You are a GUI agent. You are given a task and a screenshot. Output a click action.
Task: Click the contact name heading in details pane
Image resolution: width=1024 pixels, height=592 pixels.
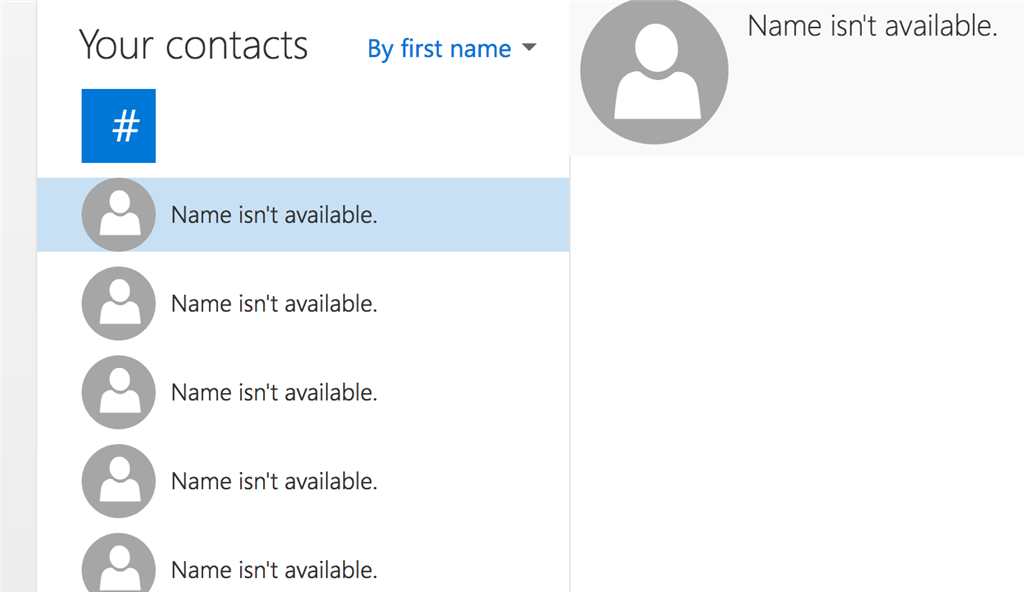pos(872,26)
